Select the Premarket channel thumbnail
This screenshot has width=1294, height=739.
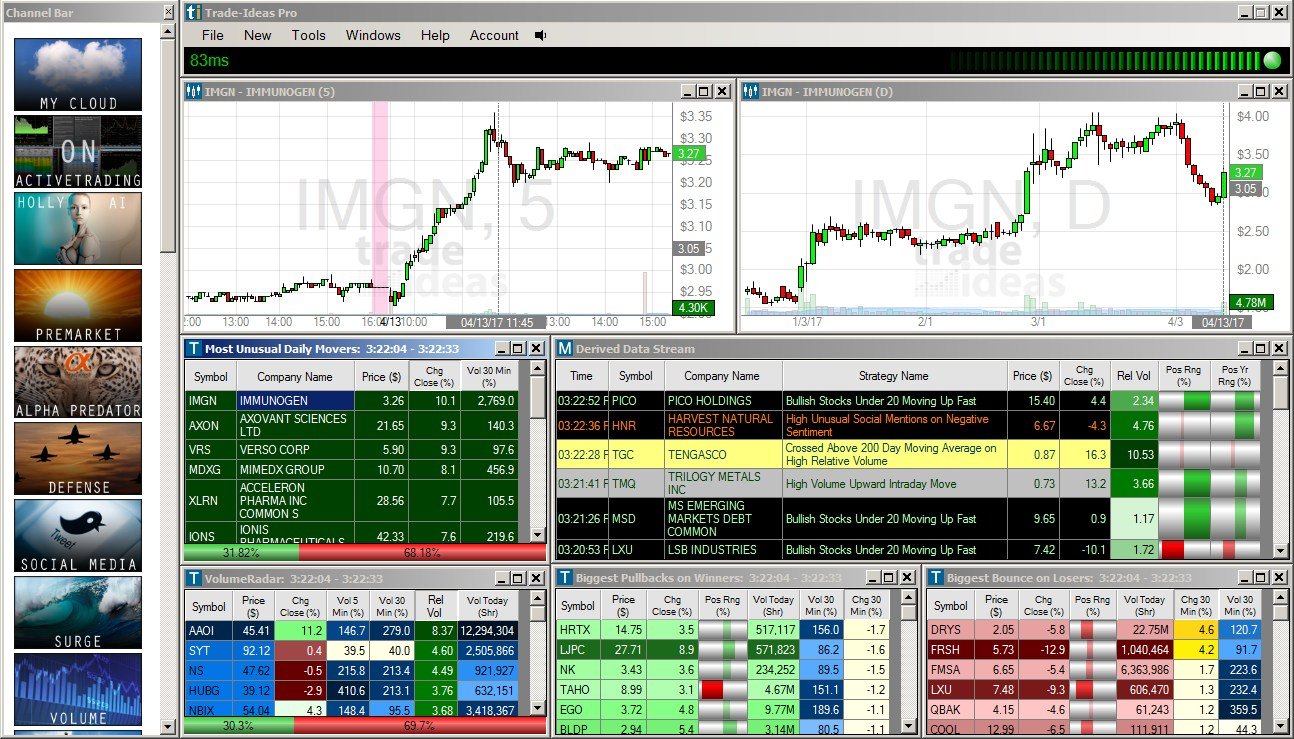[x=78, y=305]
